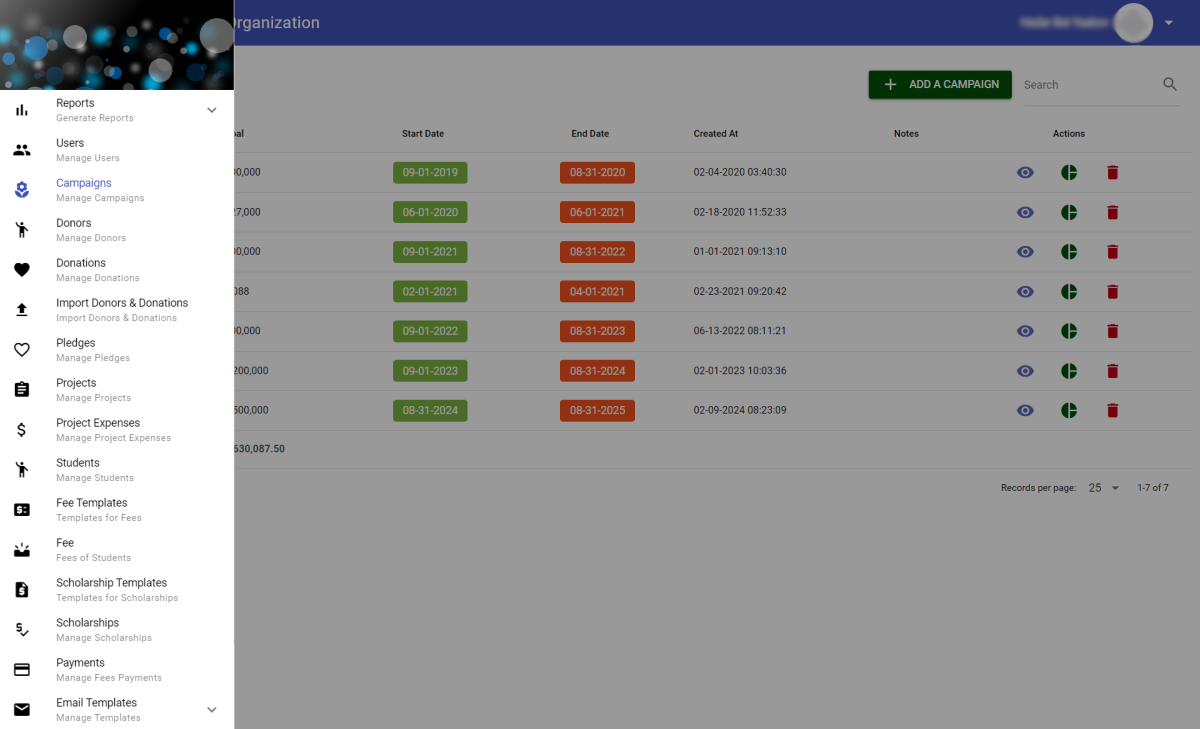Open the pie chart for the first campaign
Screen dimensions: 1200x729
(1069, 172)
